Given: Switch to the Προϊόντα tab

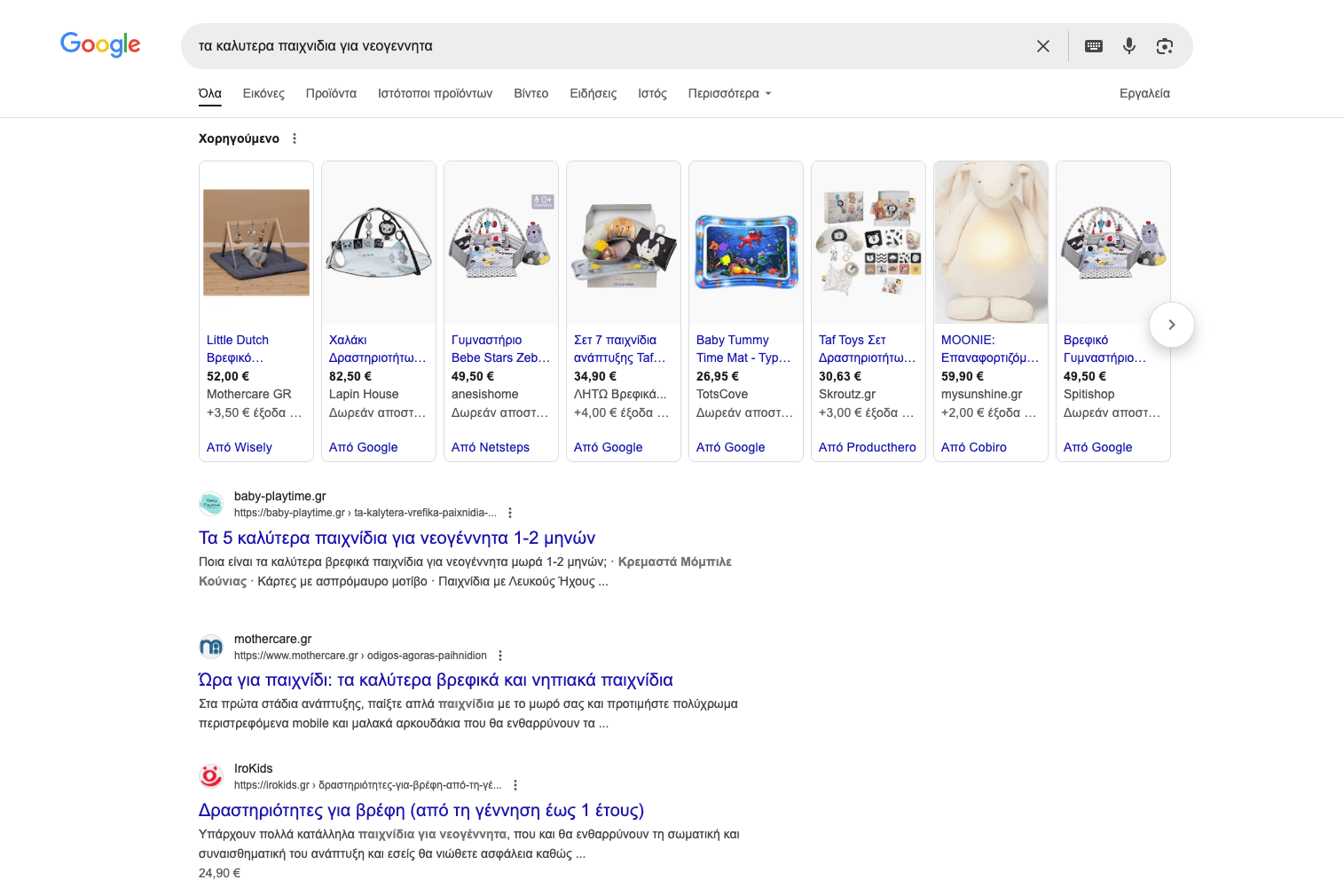Looking at the screenshot, I should (x=331, y=93).
